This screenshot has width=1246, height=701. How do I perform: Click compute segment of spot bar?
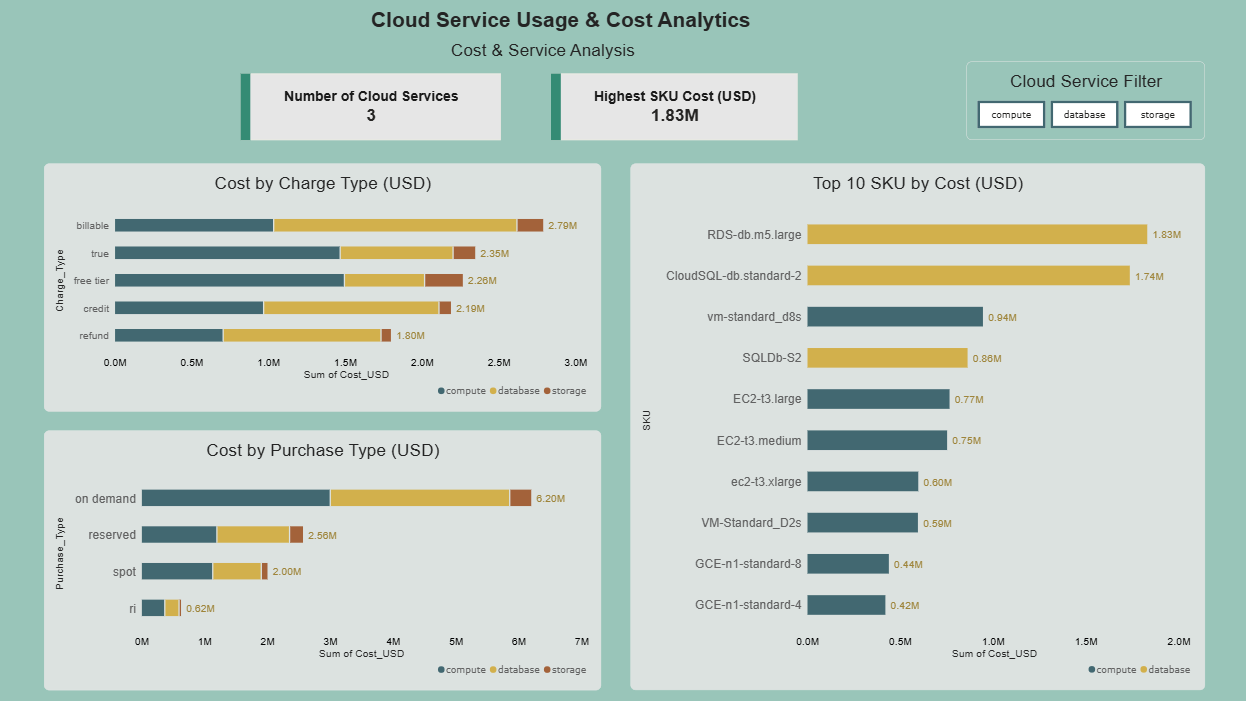point(177,571)
